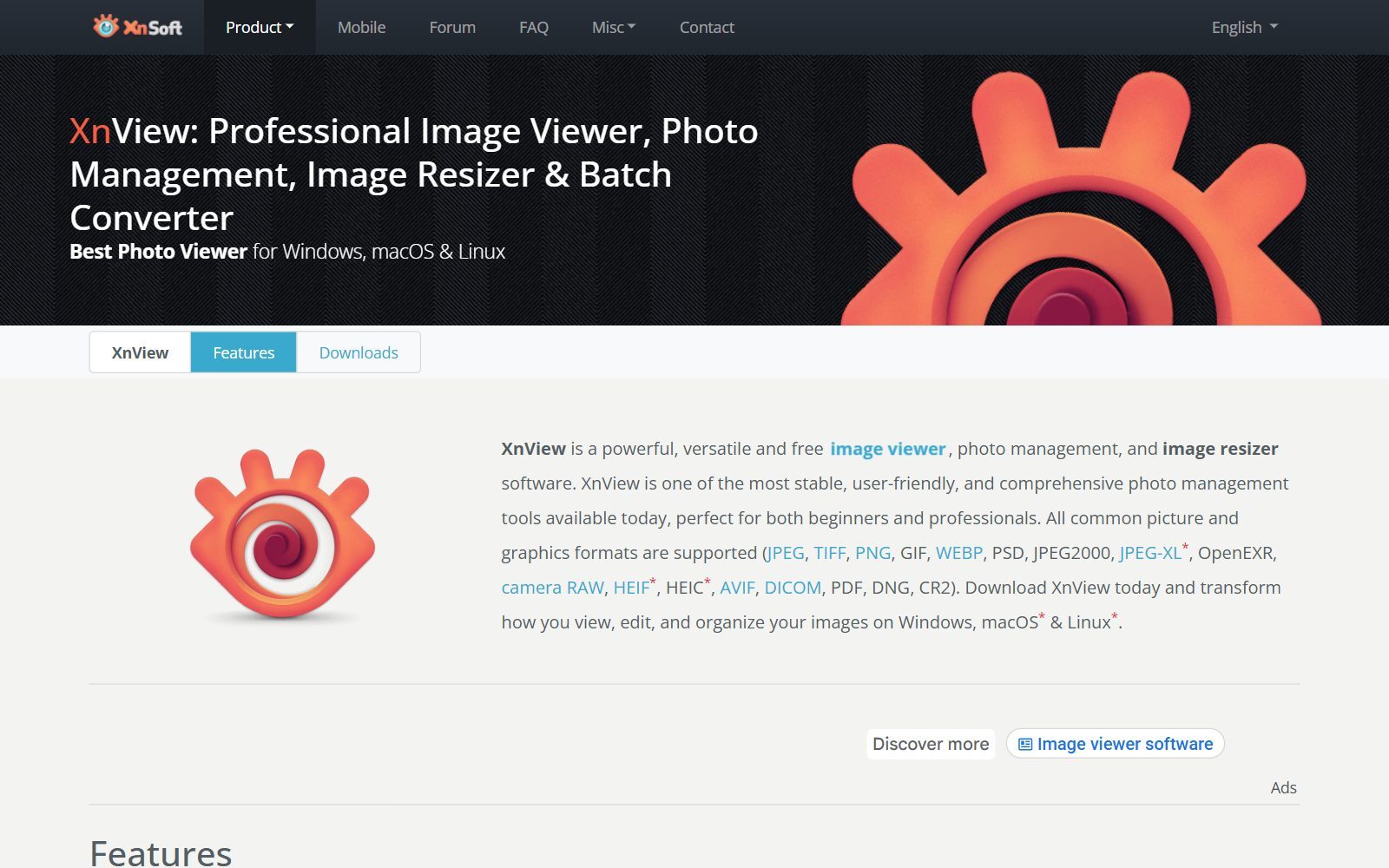Open the AVIF format link
The height and width of the screenshot is (868, 1389).
point(737,588)
